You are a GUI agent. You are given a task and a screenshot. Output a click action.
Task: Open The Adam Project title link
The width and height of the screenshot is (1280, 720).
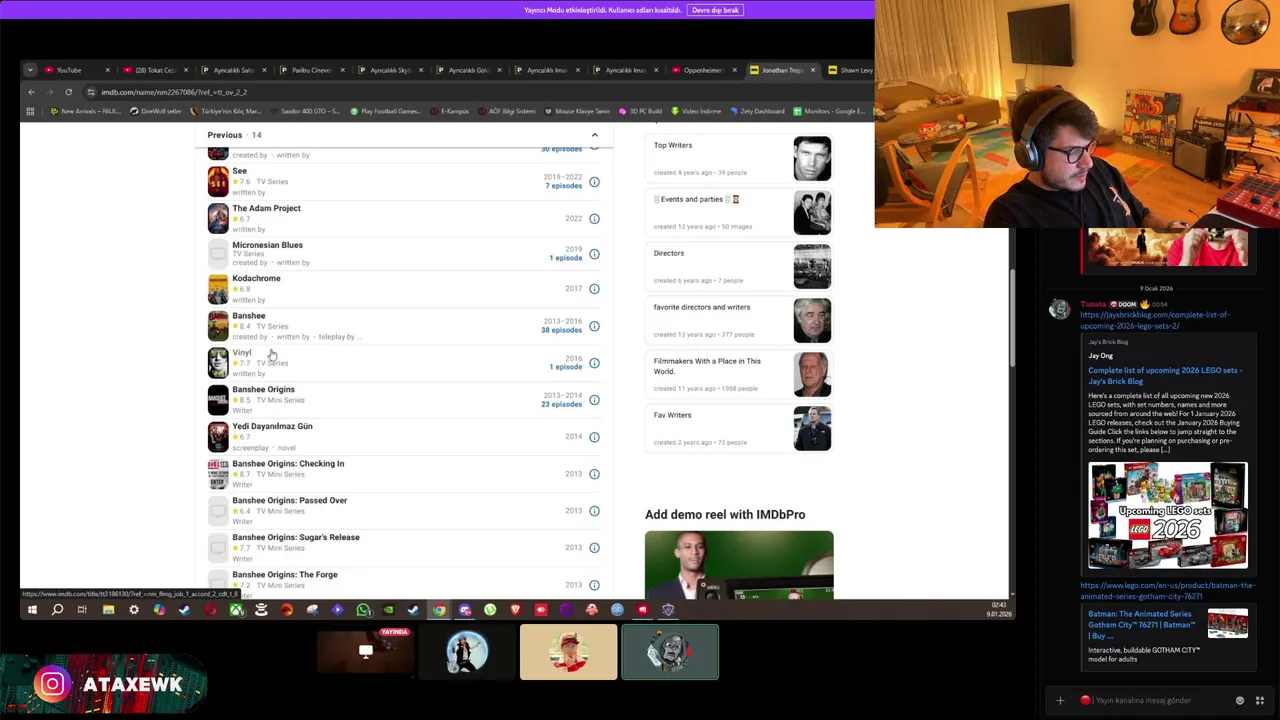click(266, 208)
